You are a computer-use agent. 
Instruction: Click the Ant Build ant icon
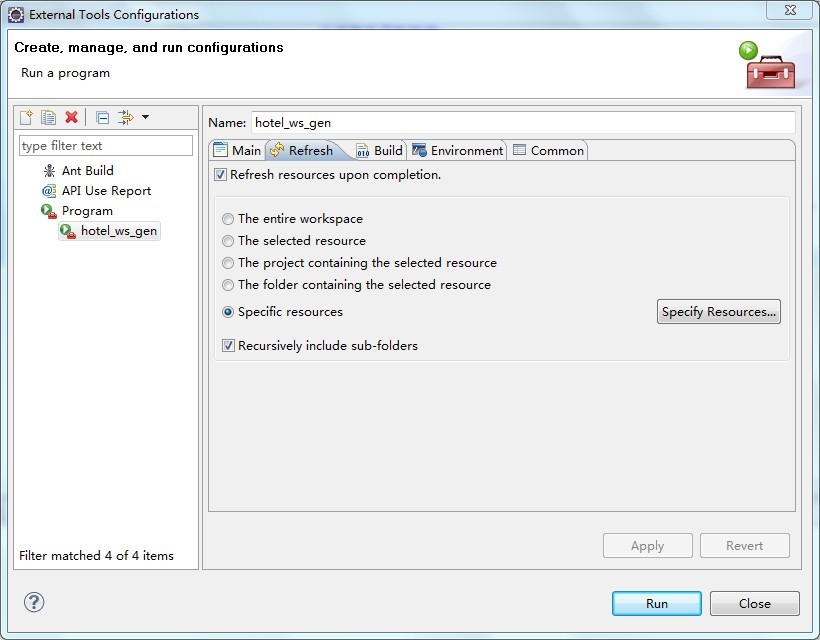[x=49, y=170]
